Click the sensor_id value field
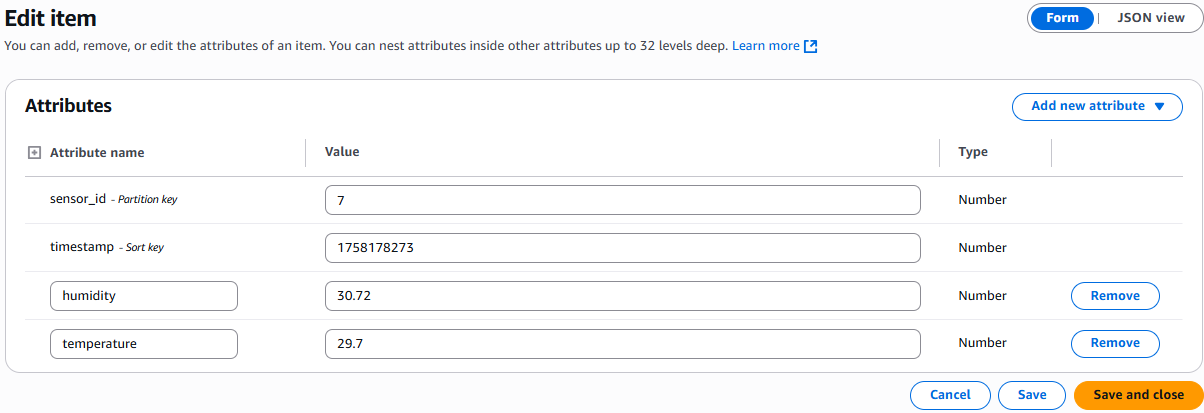Image resolution: width=1204 pixels, height=413 pixels. point(622,200)
